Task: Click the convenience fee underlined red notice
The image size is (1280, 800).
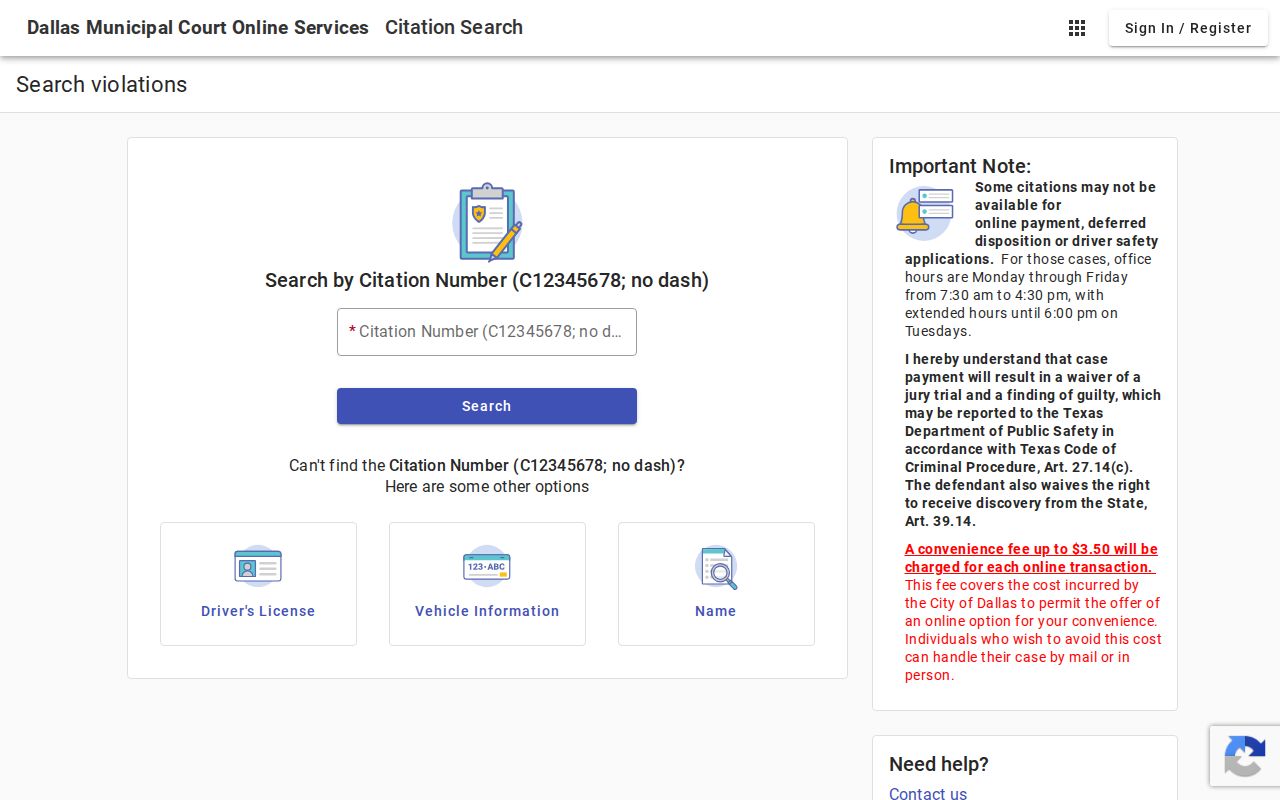Action: click(x=1031, y=558)
